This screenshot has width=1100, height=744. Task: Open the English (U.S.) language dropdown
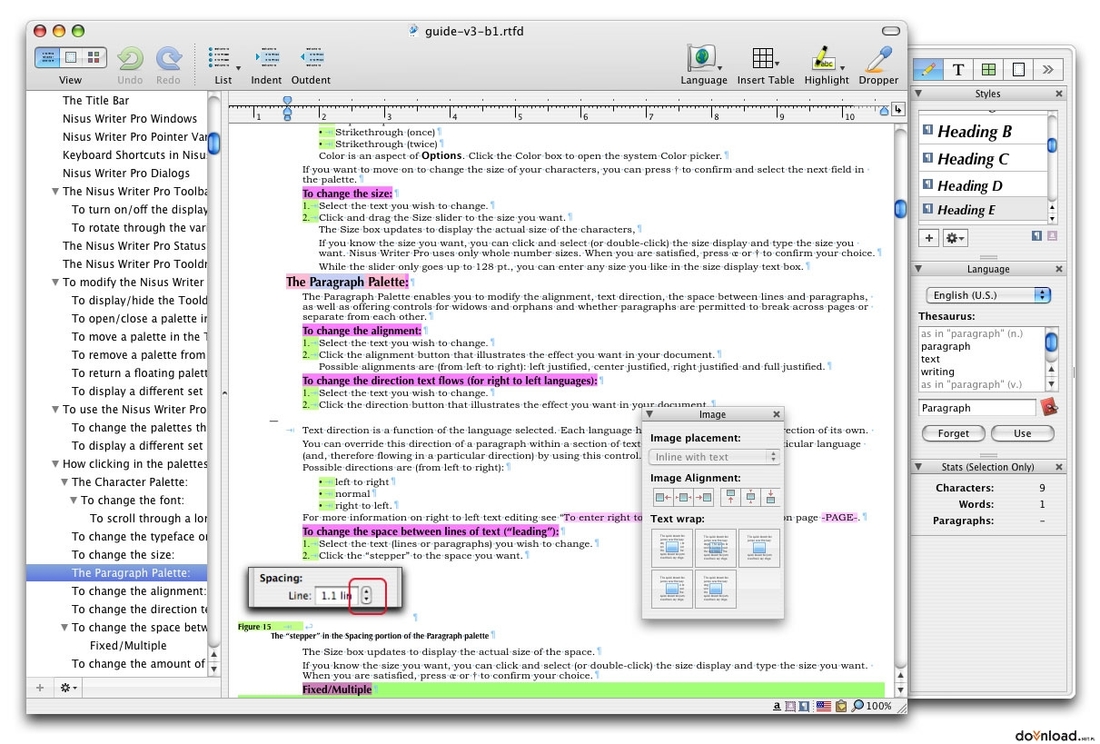click(988, 295)
